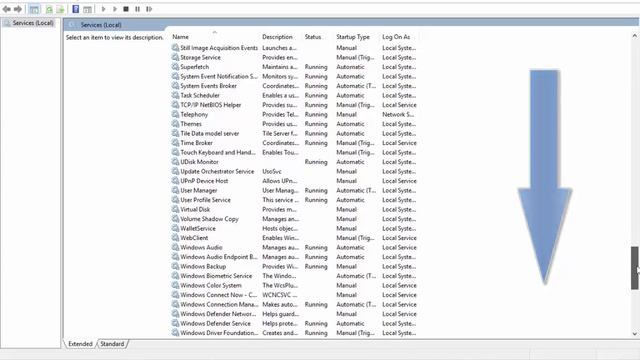Select System Event Notification S... service
The width and height of the screenshot is (640, 360).
219,76
